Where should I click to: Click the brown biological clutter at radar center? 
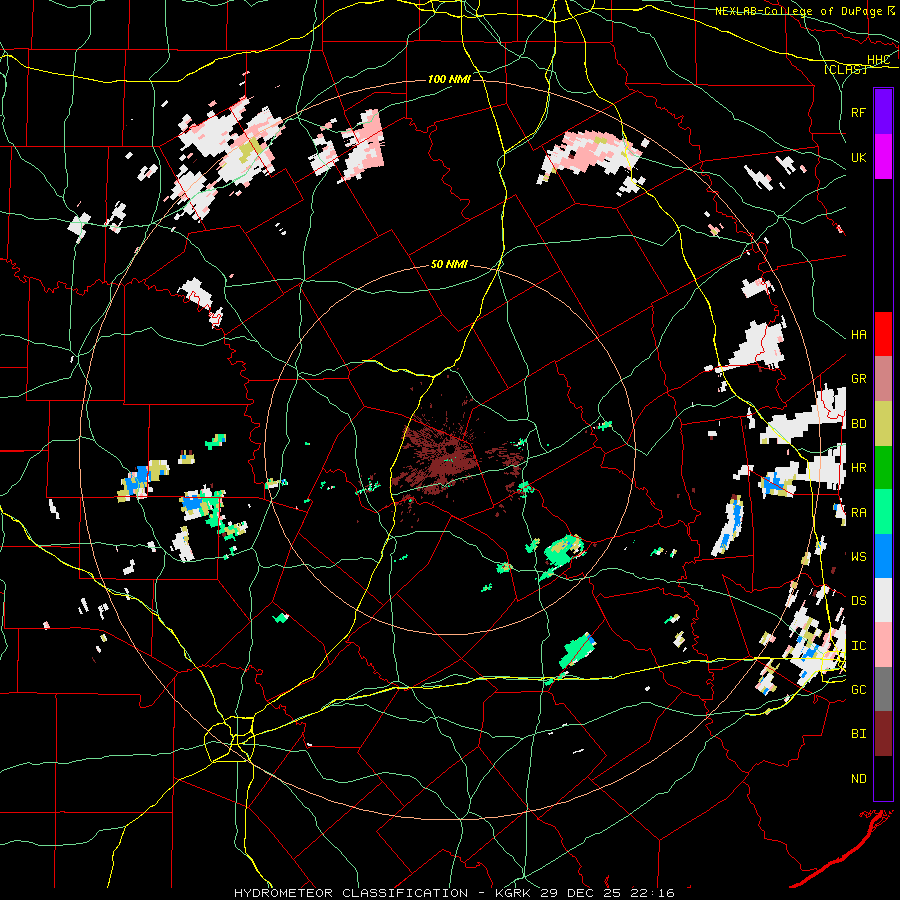point(442,453)
